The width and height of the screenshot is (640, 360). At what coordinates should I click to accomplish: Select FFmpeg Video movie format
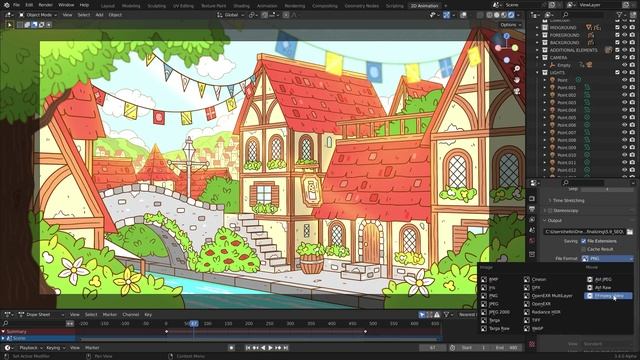coord(609,296)
